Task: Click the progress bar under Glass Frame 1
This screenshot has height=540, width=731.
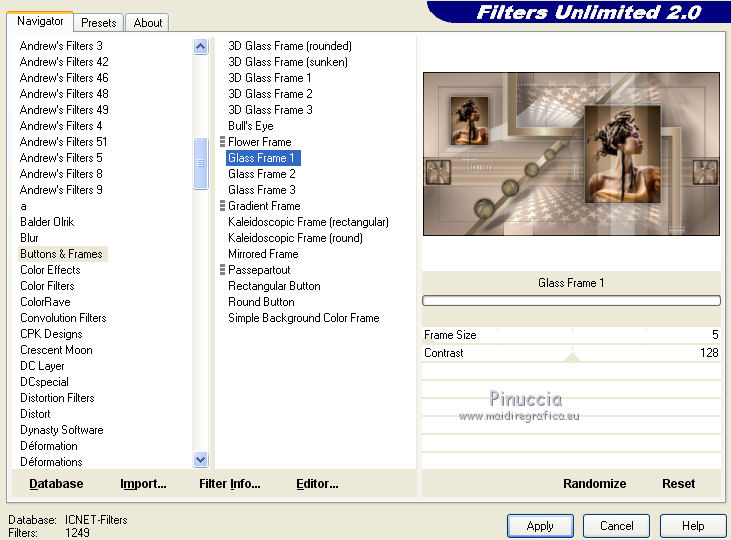Action: pos(571,301)
